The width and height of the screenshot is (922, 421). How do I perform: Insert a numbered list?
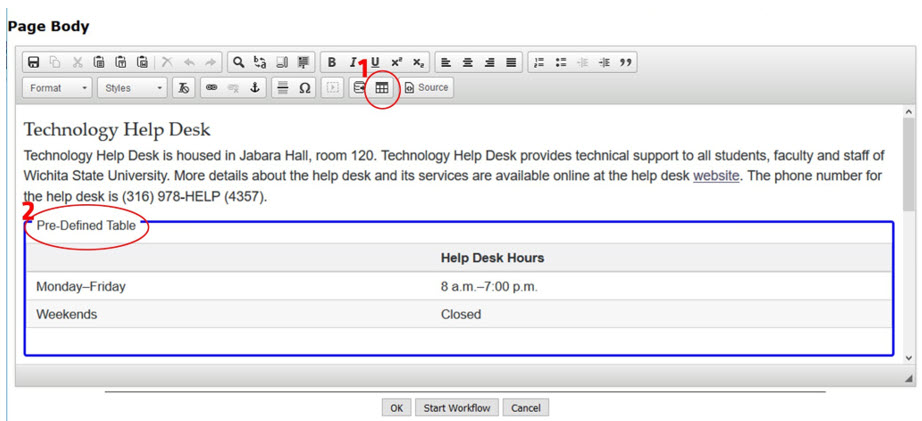[x=539, y=62]
